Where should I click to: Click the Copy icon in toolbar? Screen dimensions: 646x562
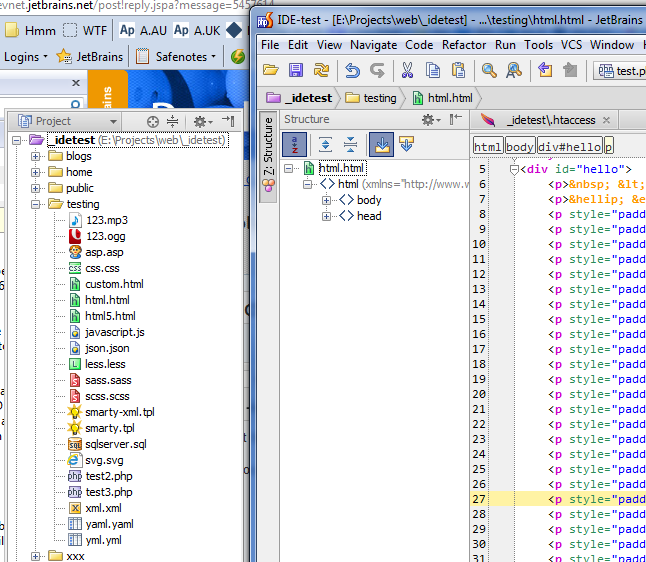pos(432,70)
